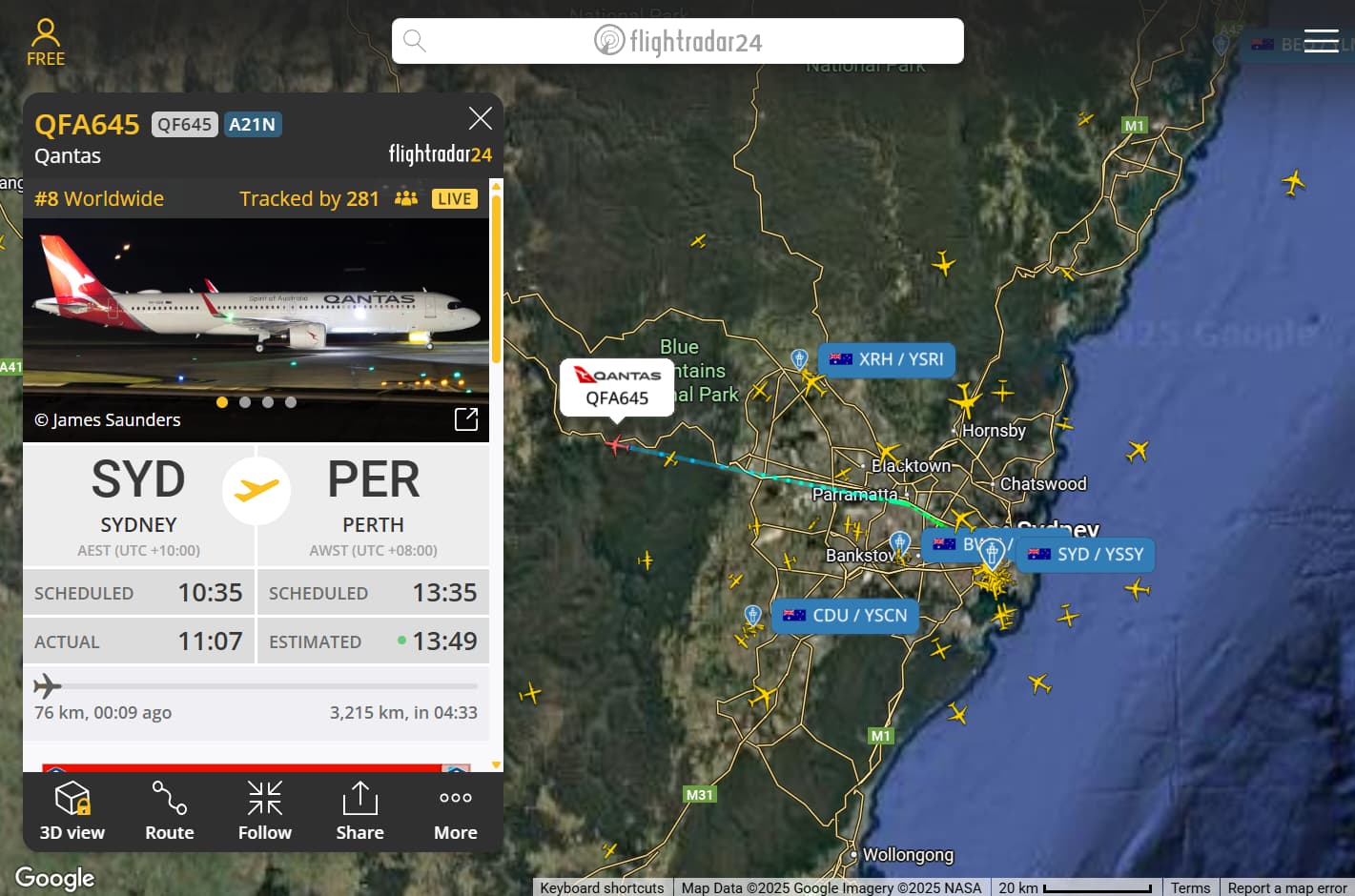This screenshot has width=1355, height=896.
Task: Expand the aircraft photo to full size
Action: [466, 419]
